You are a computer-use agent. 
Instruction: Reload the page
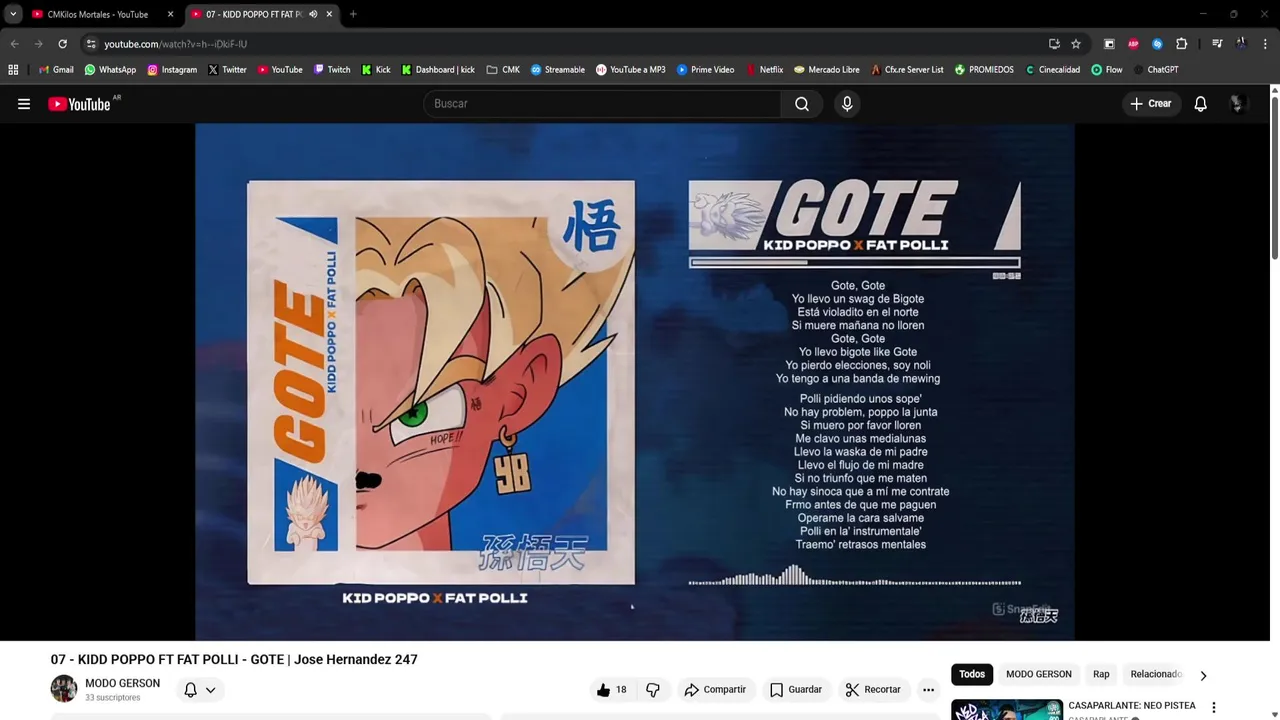62,44
